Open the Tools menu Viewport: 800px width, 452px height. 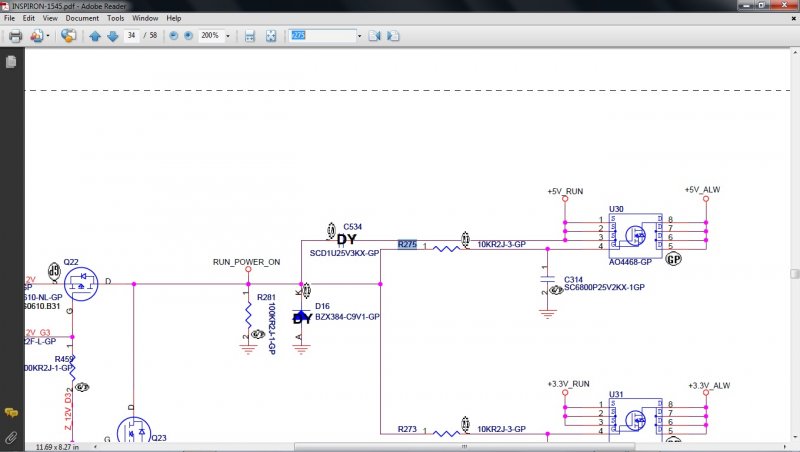tap(115, 18)
